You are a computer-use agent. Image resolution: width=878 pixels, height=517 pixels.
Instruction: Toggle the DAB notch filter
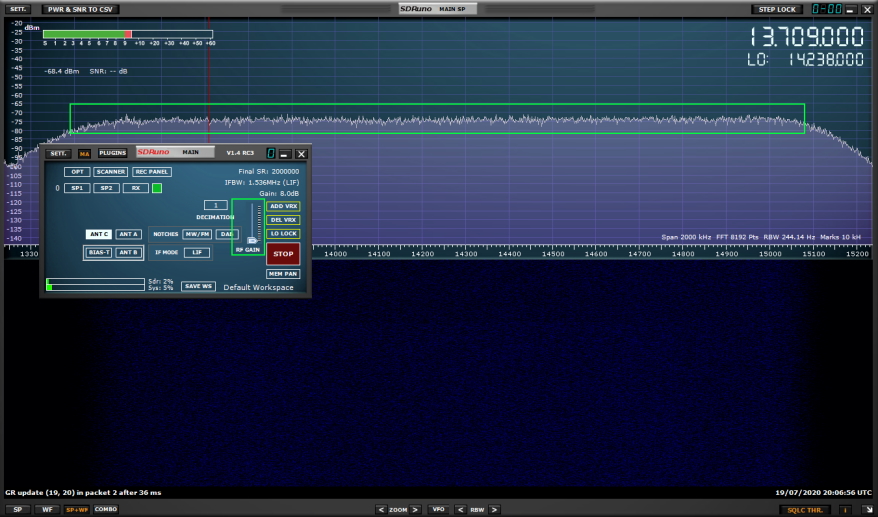pyautogui.click(x=226, y=234)
